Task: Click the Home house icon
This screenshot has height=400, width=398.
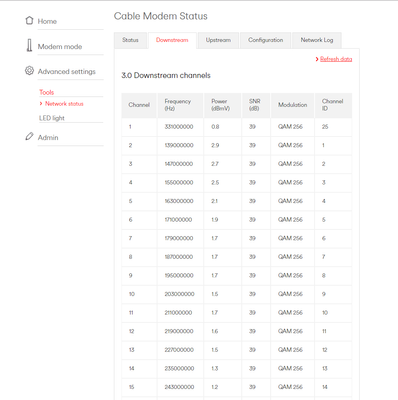Action: pyautogui.click(x=29, y=21)
